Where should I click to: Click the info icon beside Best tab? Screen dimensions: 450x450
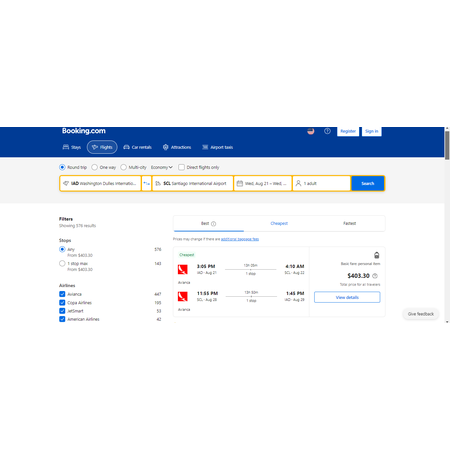pyautogui.click(x=214, y=224)
